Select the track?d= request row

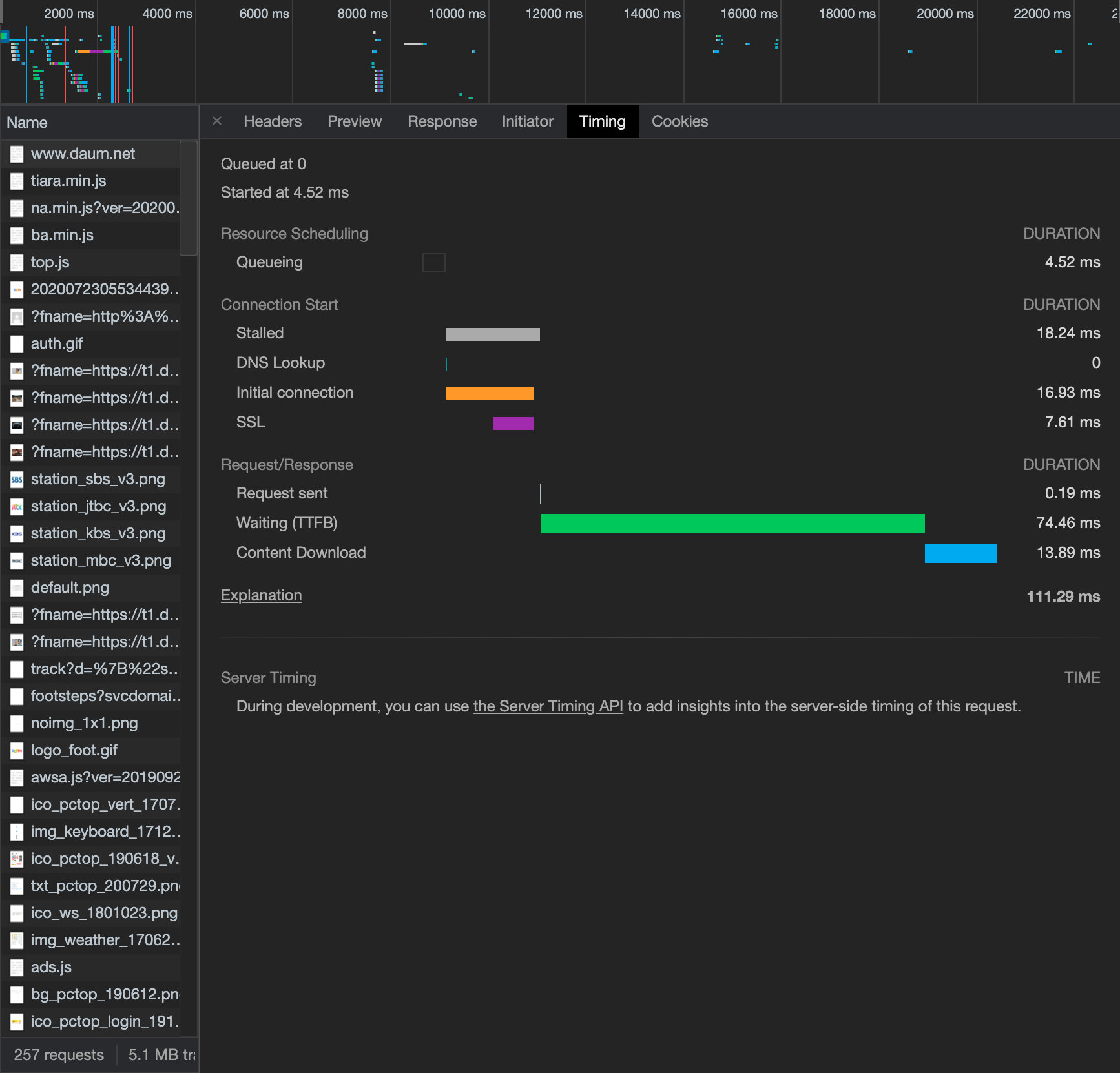tap(90, 669)
